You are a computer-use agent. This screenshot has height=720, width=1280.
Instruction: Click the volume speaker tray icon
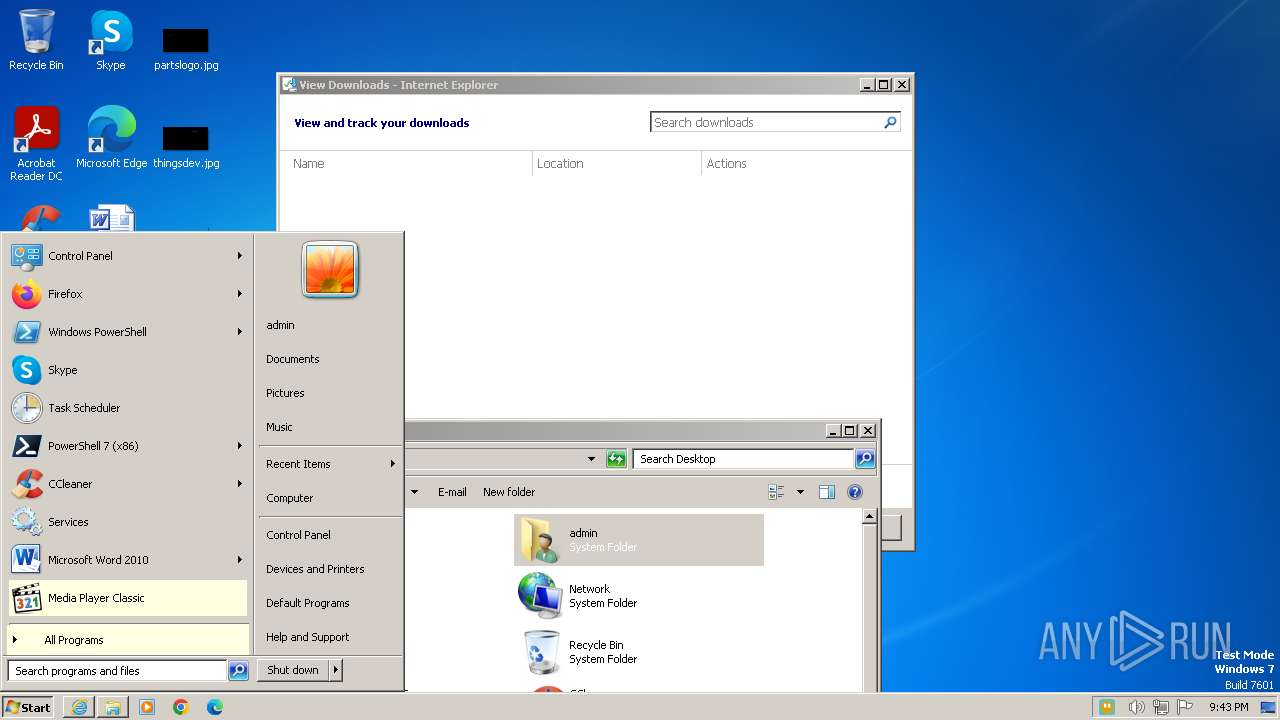(x=1136, y=707)
